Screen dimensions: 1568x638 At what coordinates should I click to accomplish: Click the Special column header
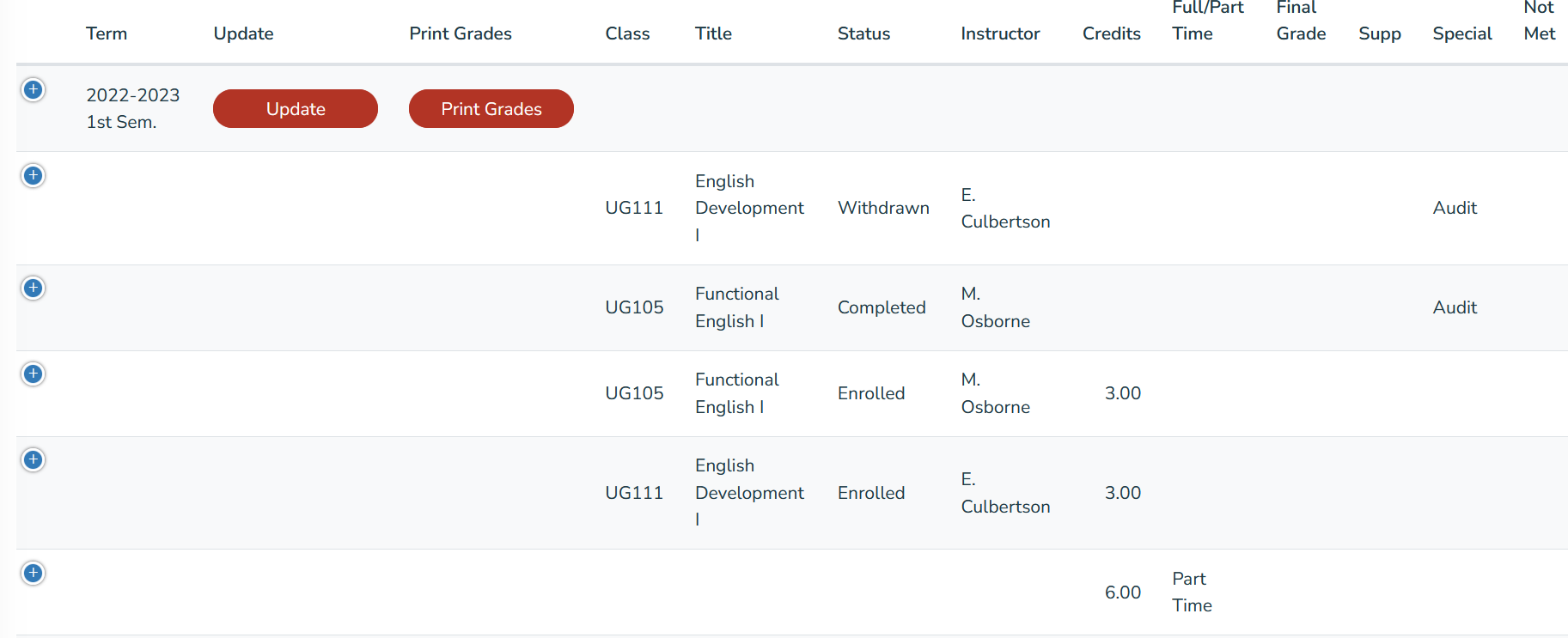(1462, 33)
